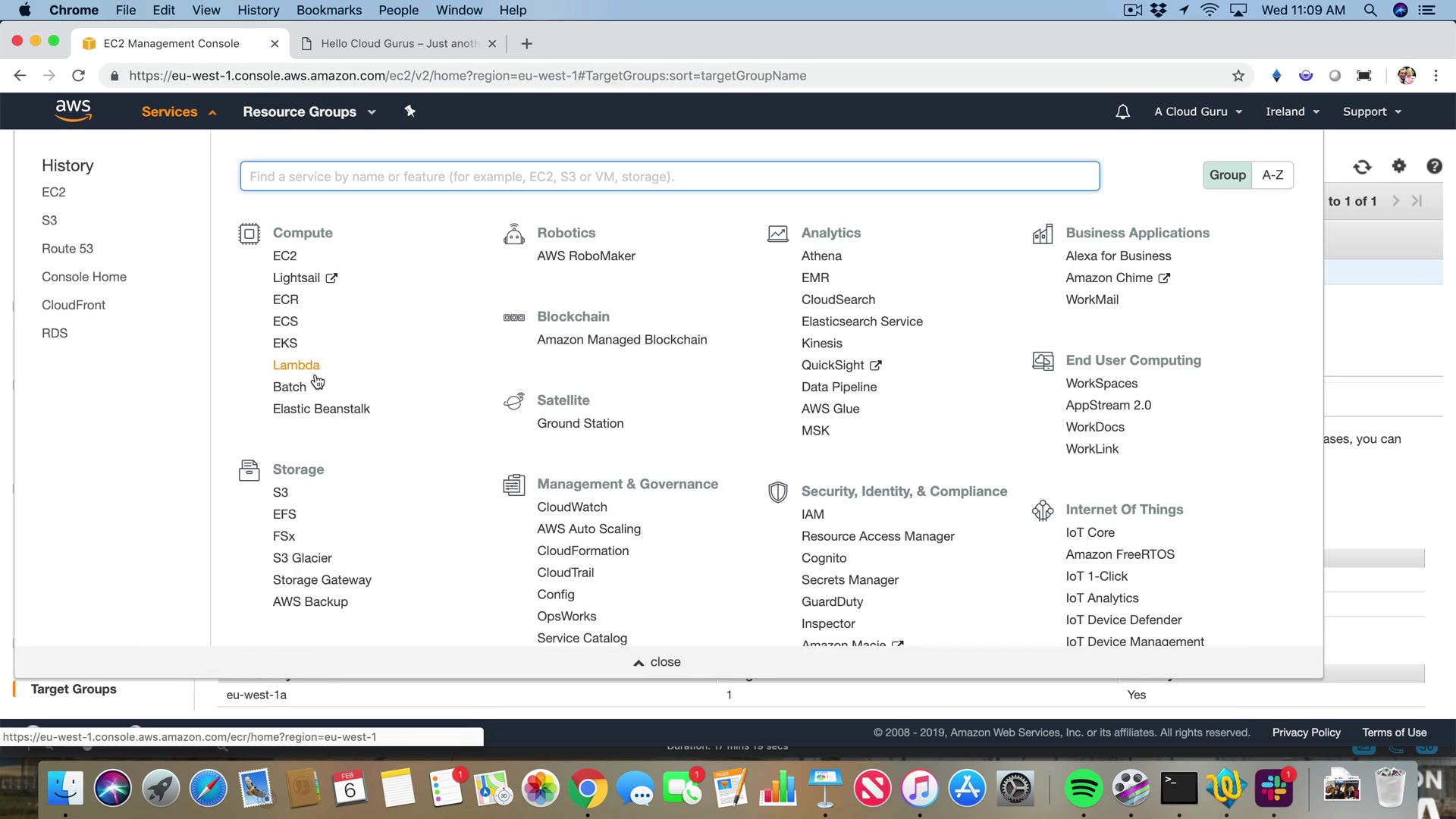Open the notifications bell icon

[x=1122, y=111]
